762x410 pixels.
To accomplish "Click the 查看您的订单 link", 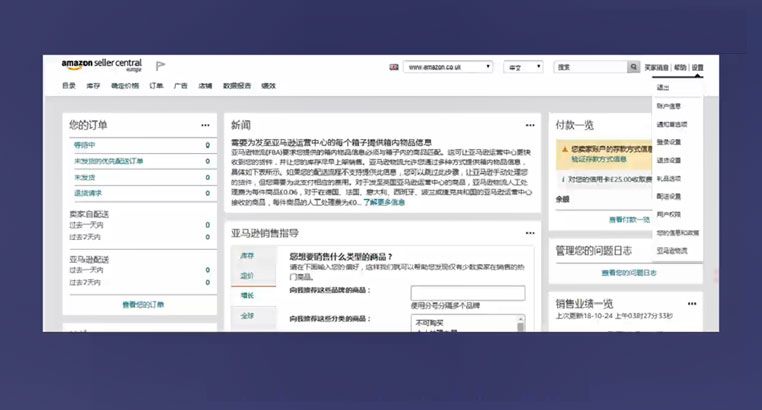I will [x=143, y=305].
